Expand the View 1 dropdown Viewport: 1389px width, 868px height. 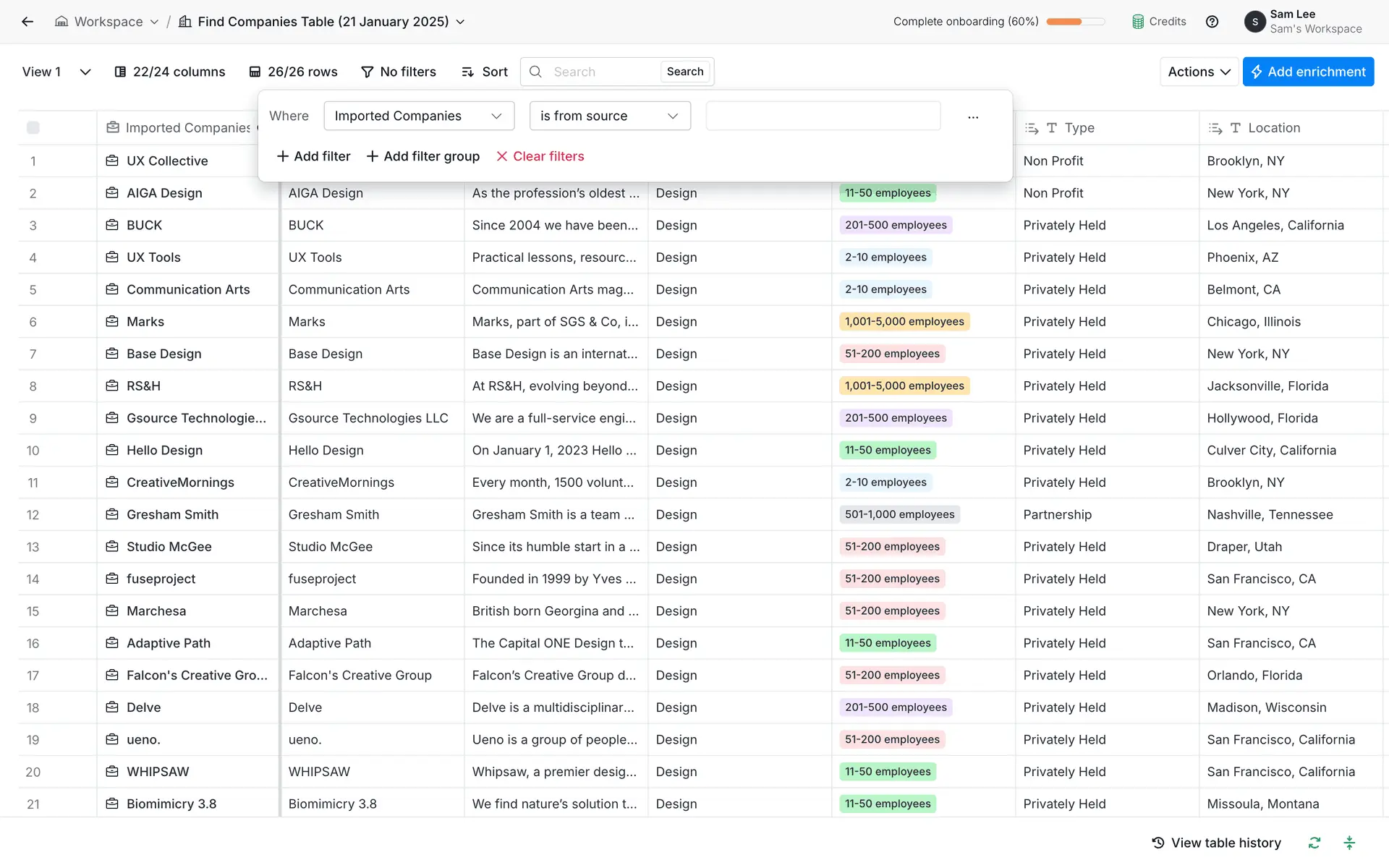coord(85,72)
